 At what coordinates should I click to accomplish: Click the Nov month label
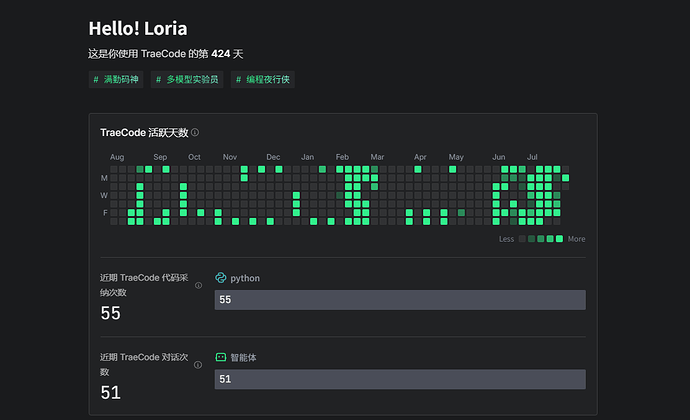(230, 157)
